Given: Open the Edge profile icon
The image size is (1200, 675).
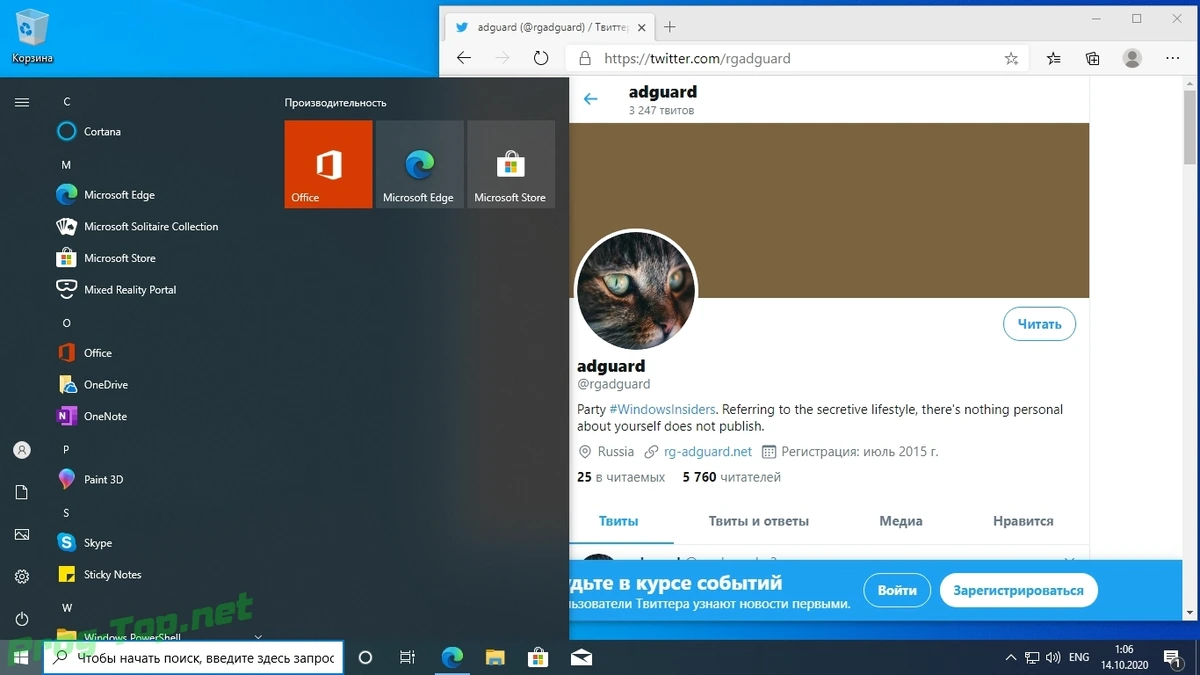Looking at the screenshot, I should (x=1132, y=59).
